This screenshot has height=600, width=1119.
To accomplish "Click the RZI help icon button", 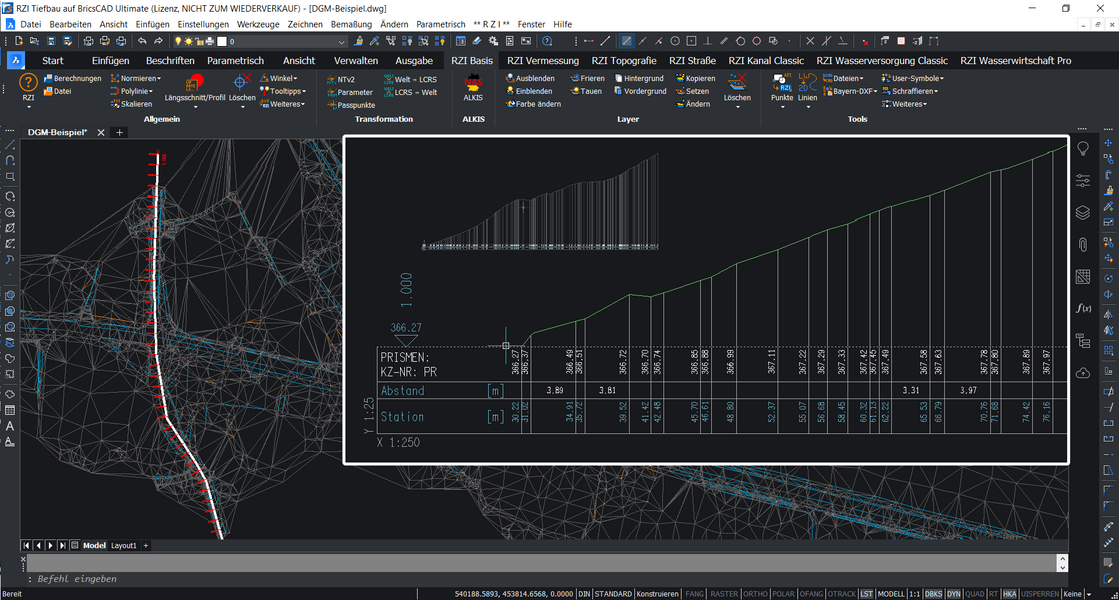I will coord(28,83).
